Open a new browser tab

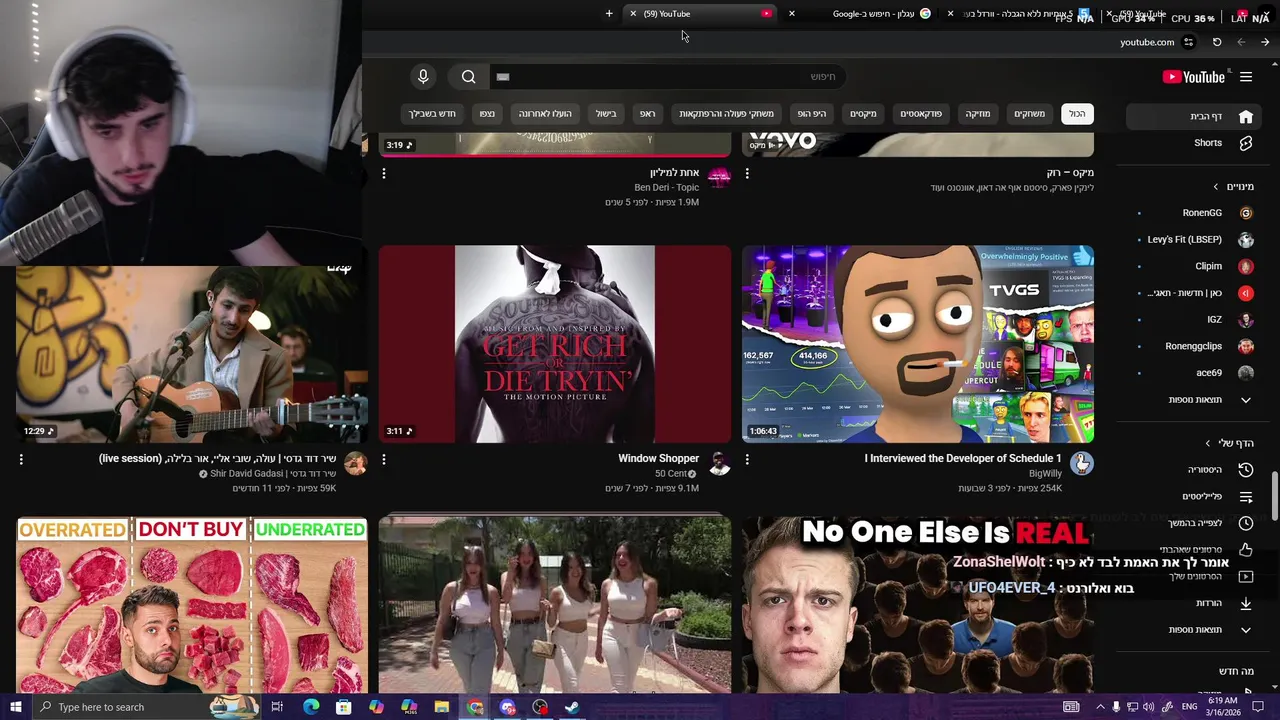point(609,14)
